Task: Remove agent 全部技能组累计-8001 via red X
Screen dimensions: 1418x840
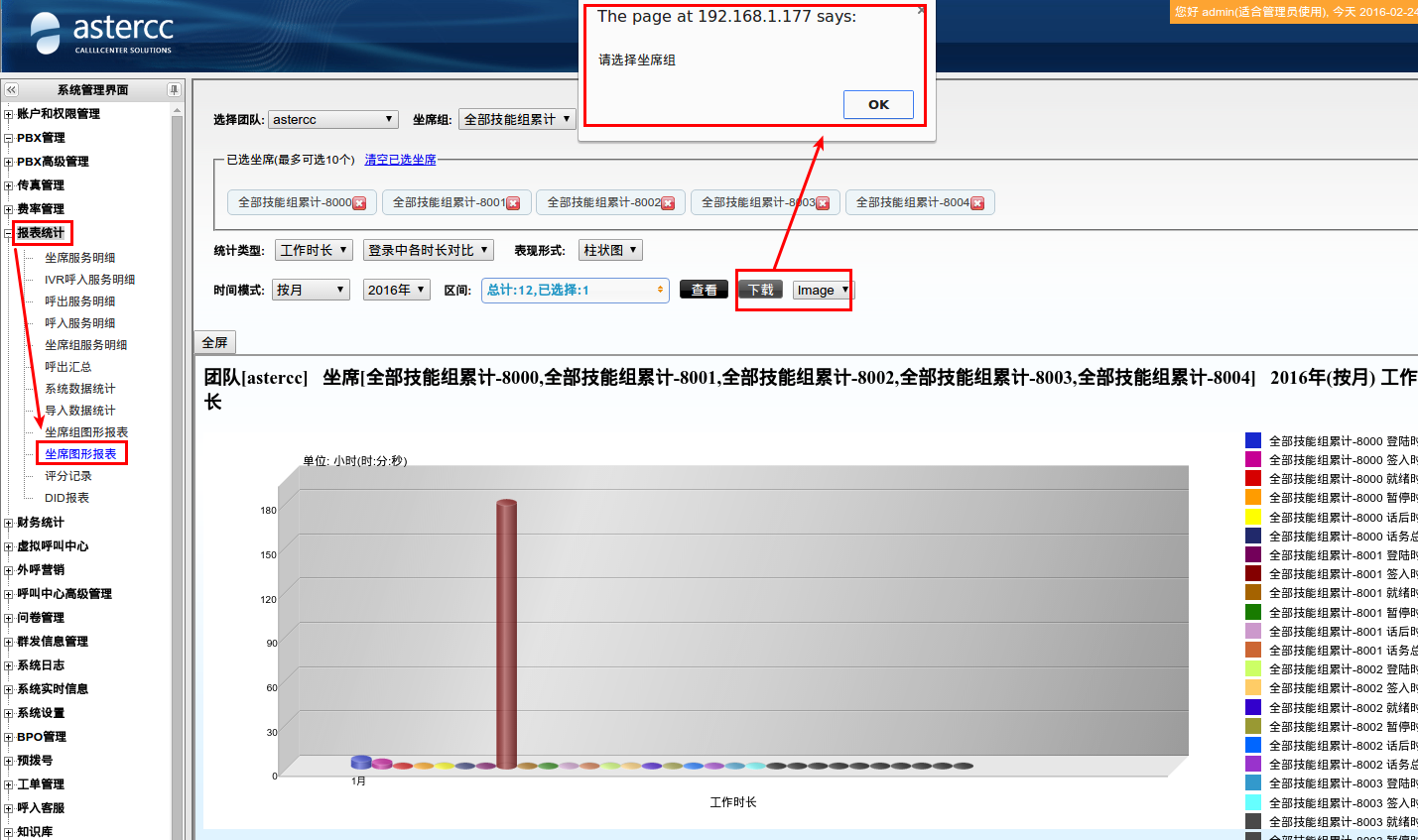Action: tap(513, 203)
